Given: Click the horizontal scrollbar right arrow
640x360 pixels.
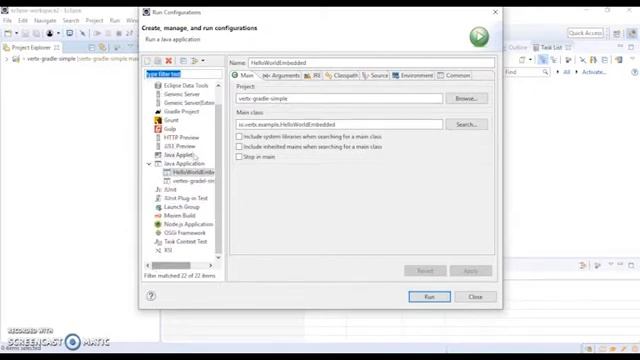Looking at the screenshot, I should 211,266.
